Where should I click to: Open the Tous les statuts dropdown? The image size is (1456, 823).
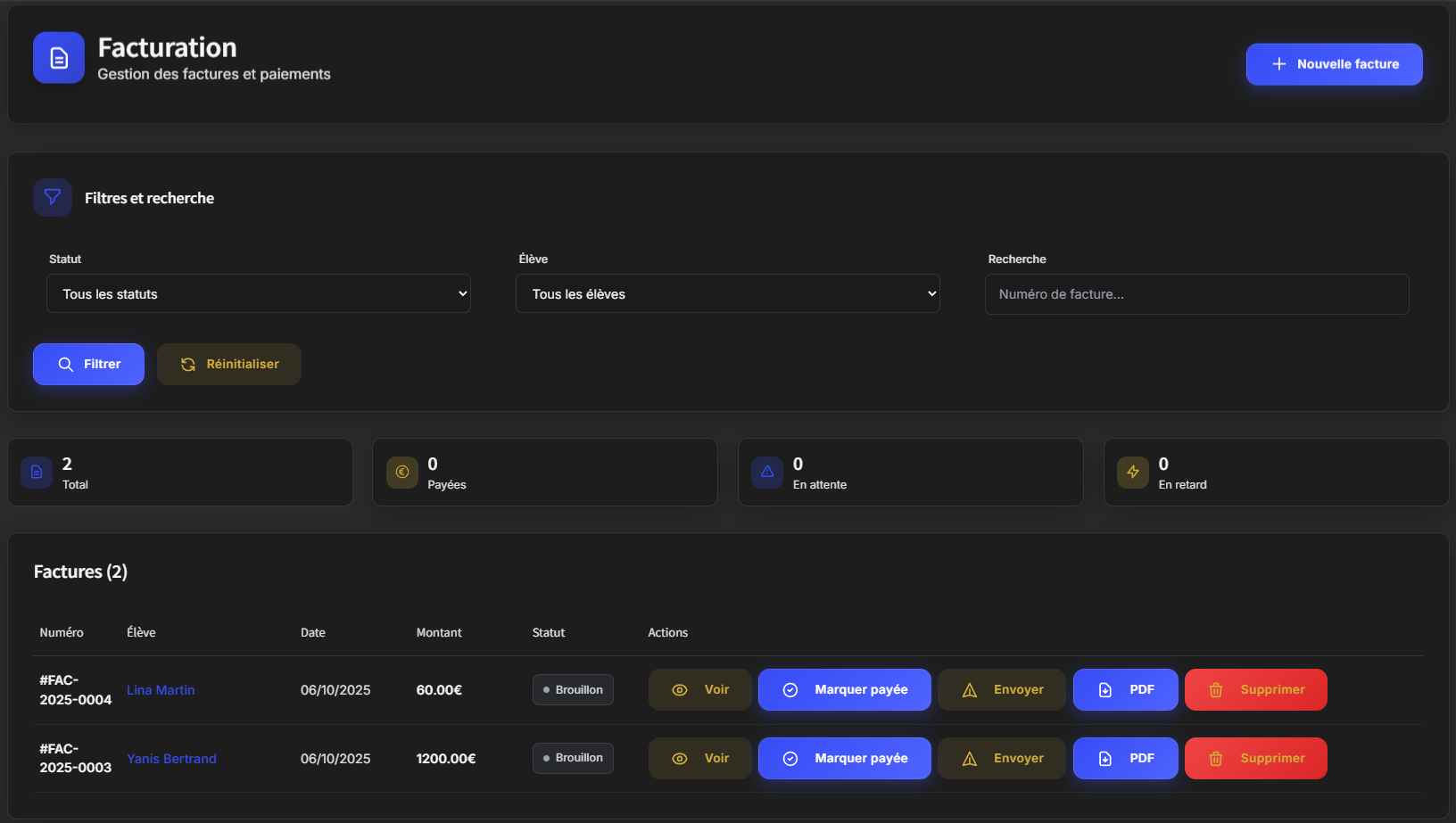tap(259, 293)
